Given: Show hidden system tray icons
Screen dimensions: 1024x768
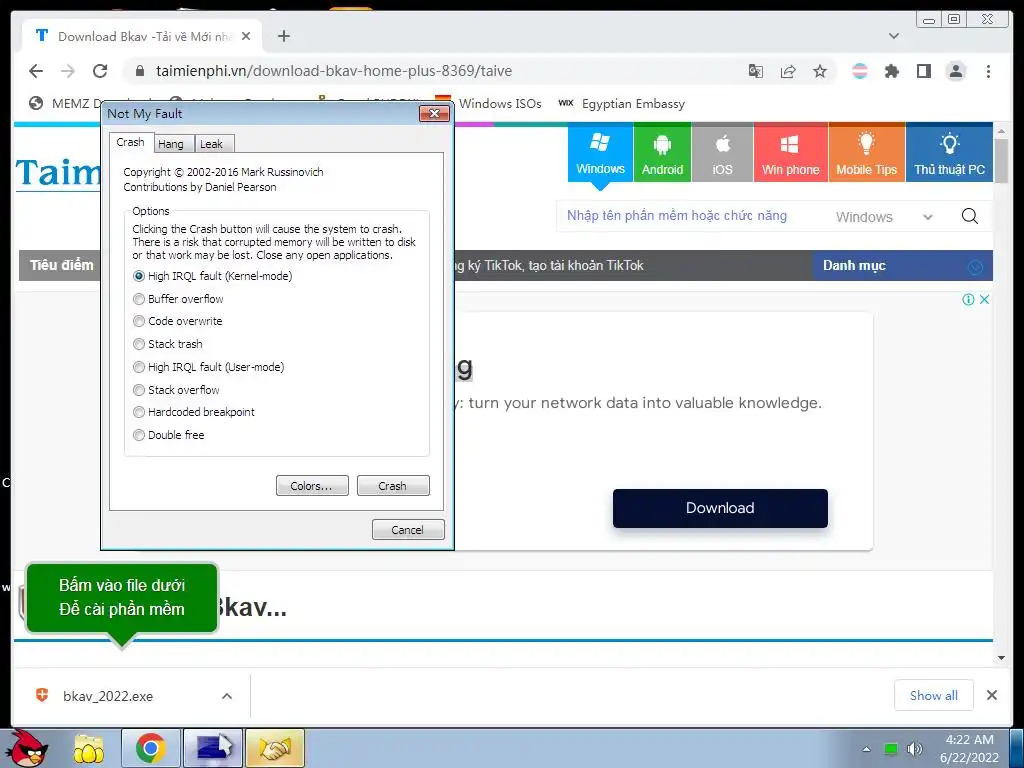Looking at the screenshot, I should [x=866, y=749].
